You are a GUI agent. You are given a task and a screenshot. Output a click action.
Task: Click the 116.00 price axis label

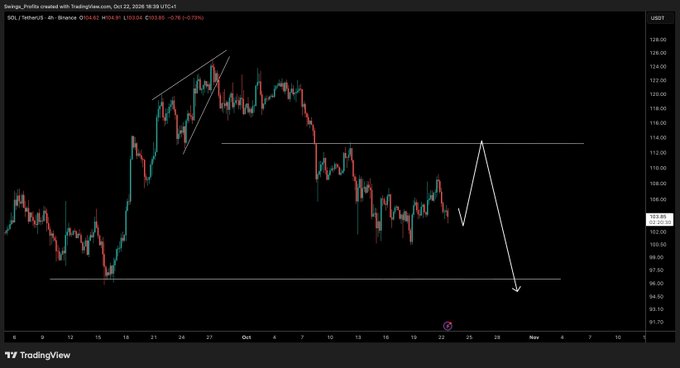[x=657, y=123]
